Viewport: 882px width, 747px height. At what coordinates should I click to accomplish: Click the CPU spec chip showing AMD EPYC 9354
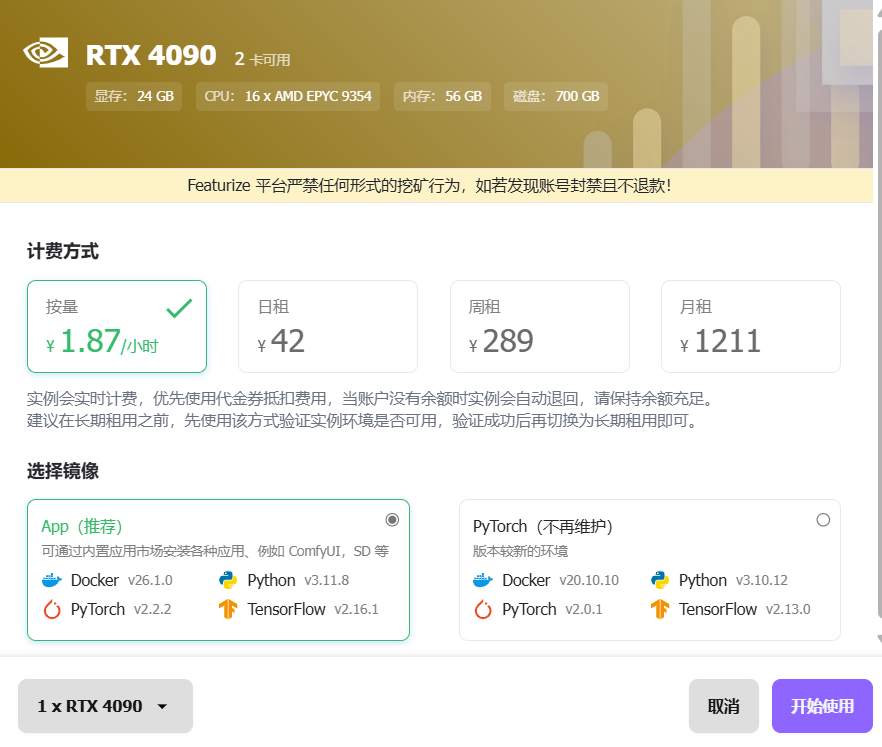(x=287, y=96)
